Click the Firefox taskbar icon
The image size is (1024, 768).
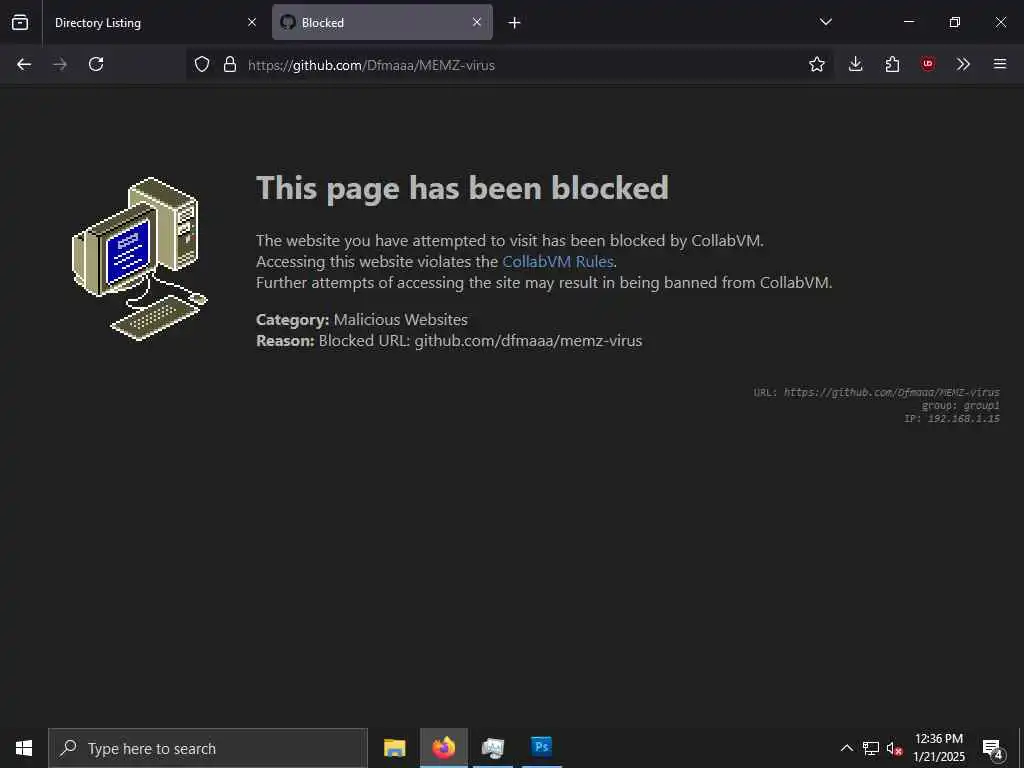pos(444,748)
